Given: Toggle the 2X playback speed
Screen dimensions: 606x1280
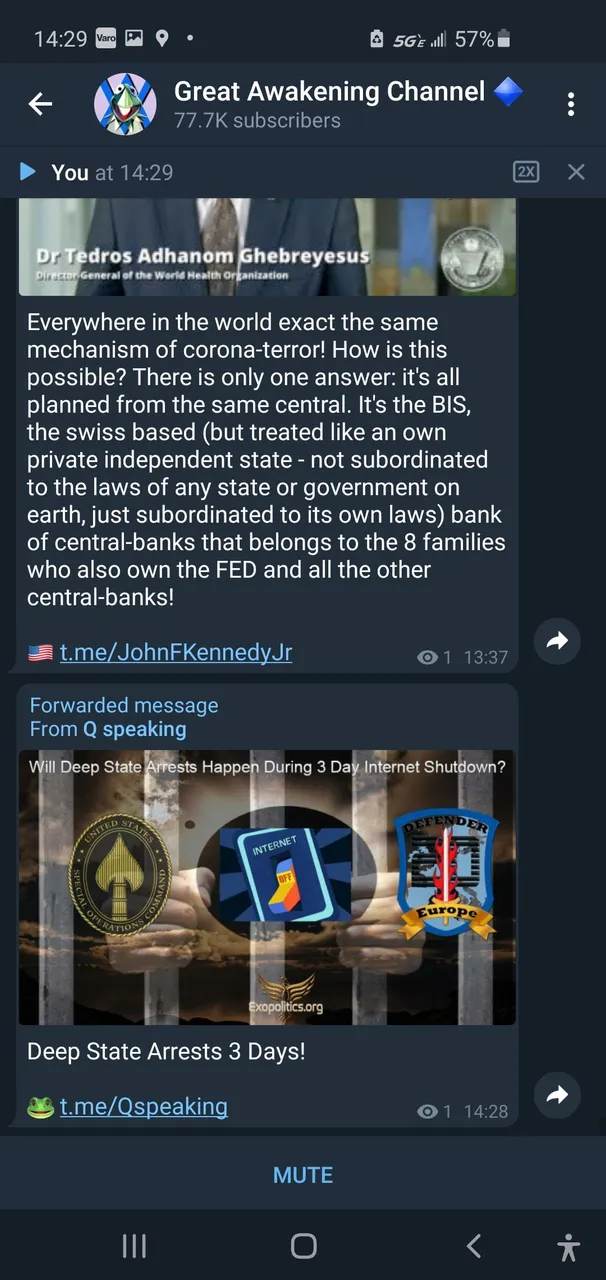Looking at the screenshot, I should 526,172.
